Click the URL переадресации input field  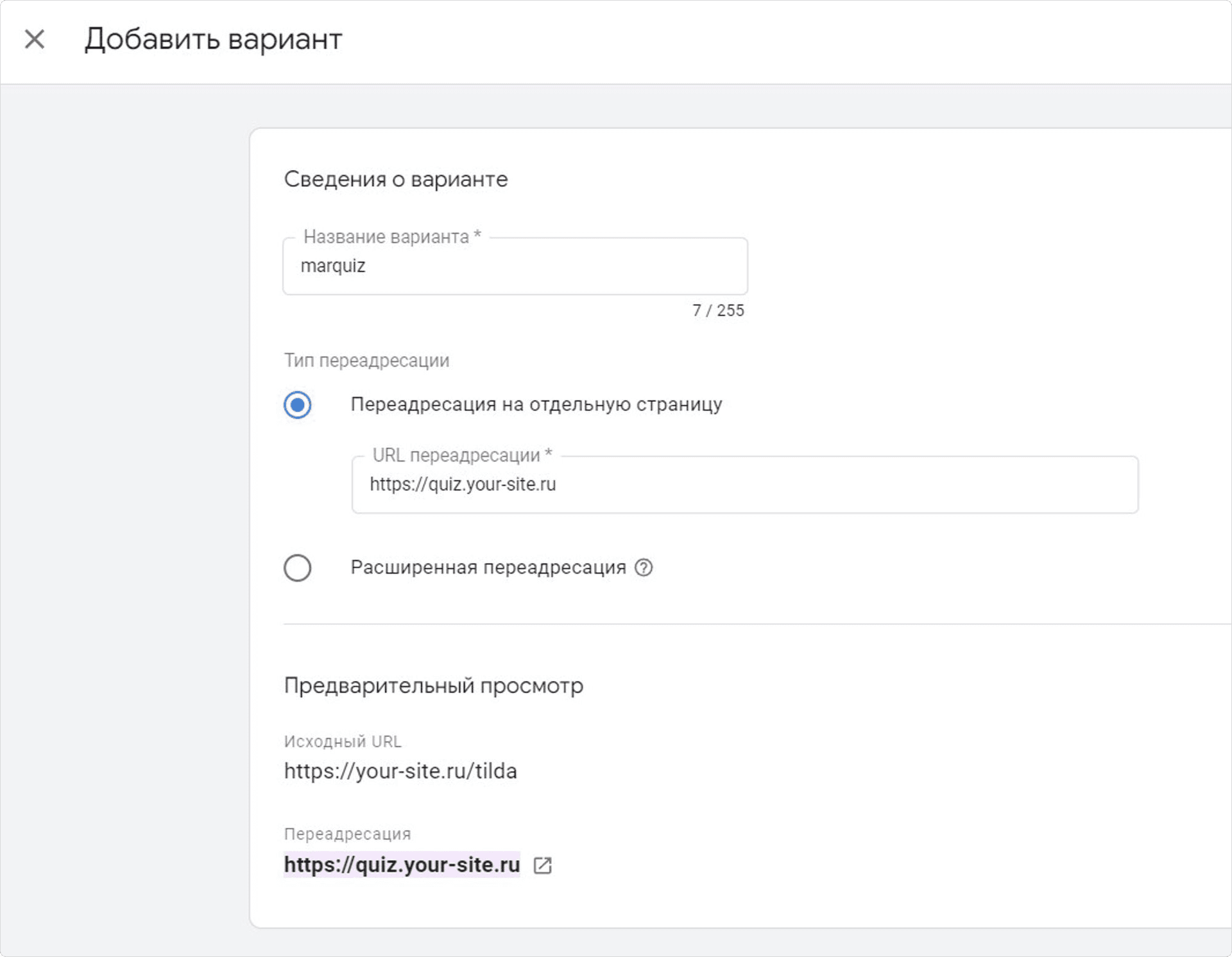point(744,485)
